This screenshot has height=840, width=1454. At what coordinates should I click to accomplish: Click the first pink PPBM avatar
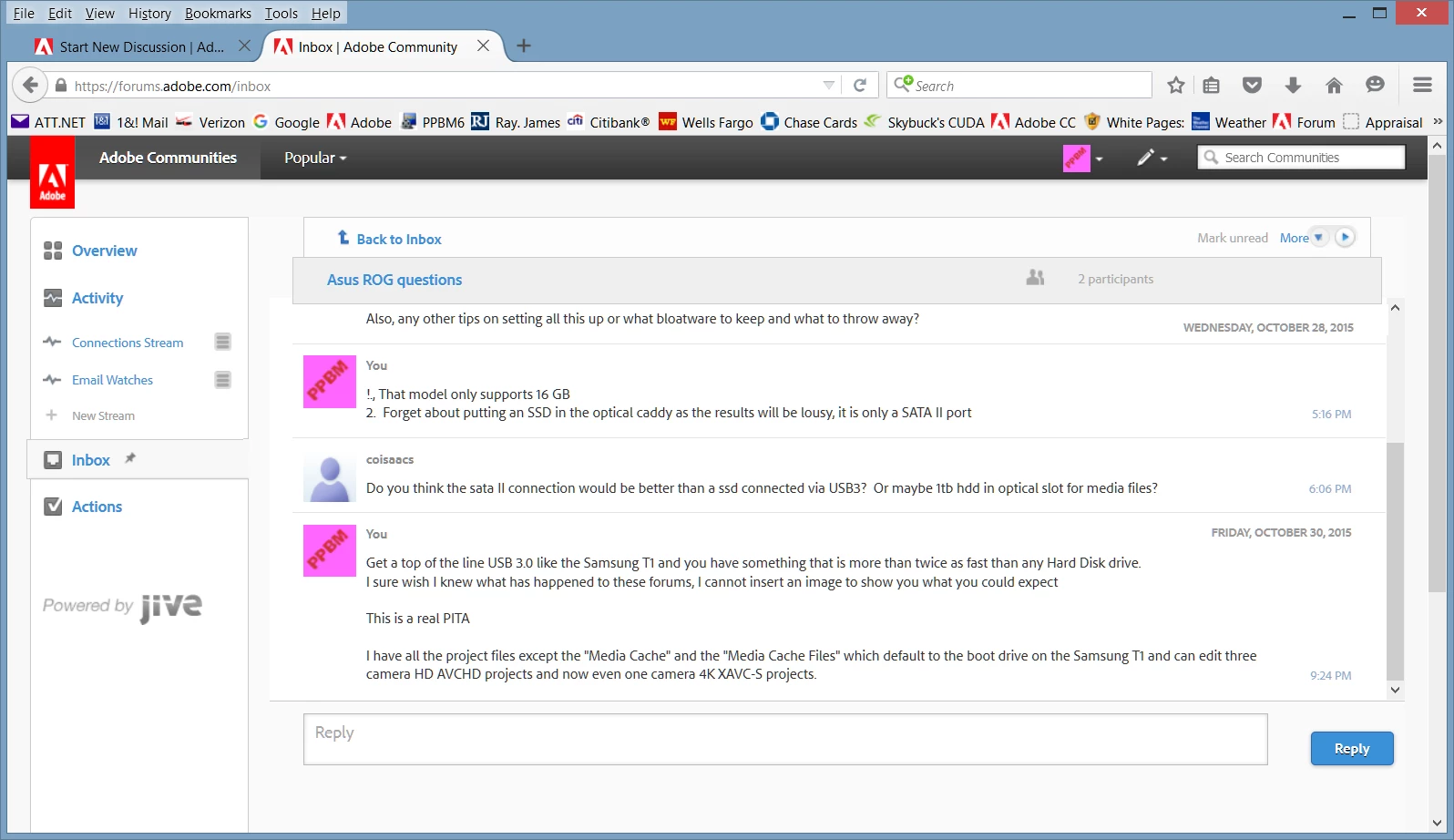pos(329,382)
